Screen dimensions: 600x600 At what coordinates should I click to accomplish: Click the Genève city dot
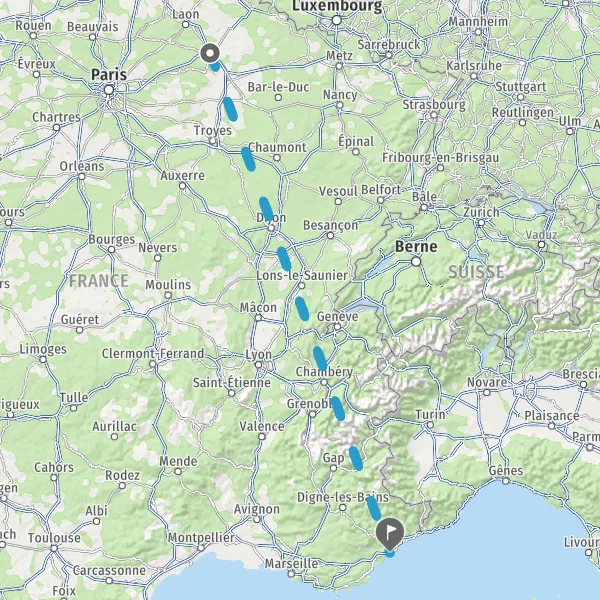tap(338, 327)
